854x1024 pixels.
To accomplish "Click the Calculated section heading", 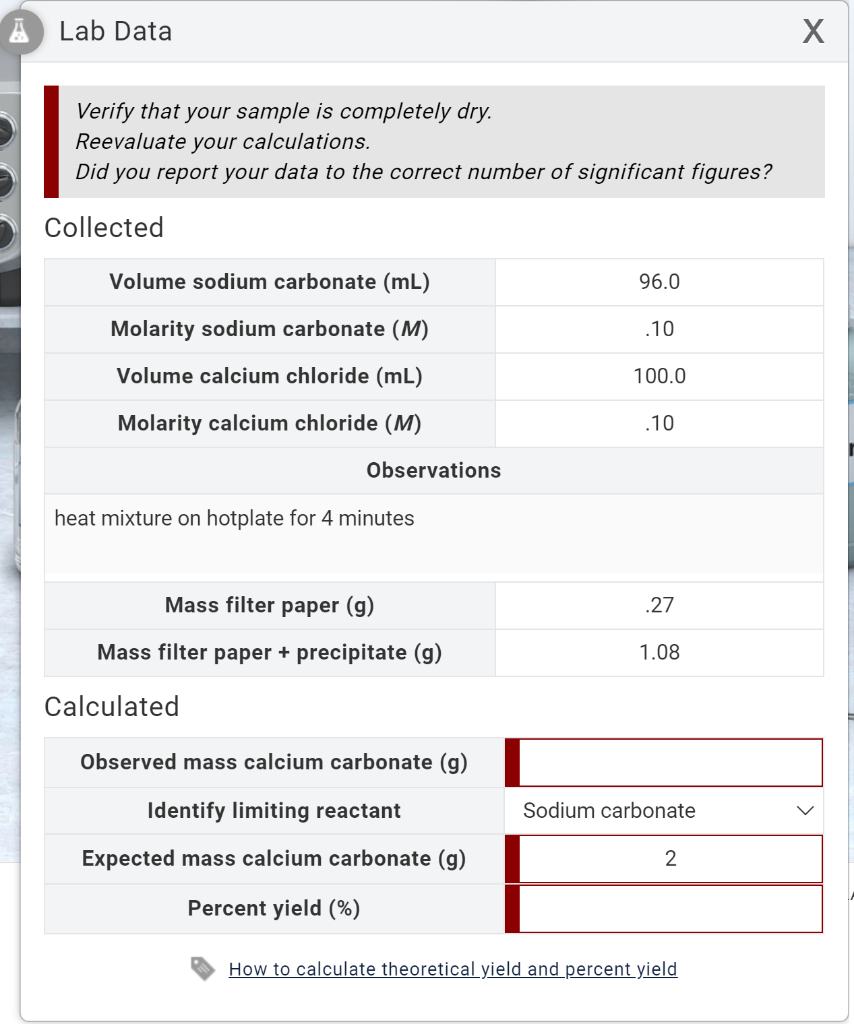I will [111, 707].
